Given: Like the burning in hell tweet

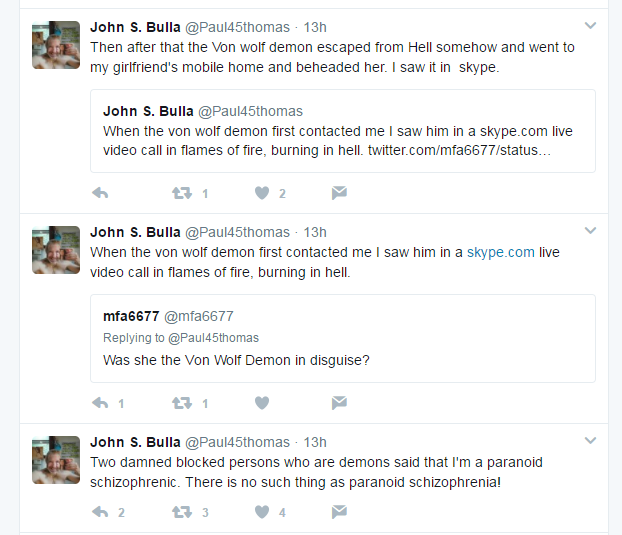Looking at the screenshot, I should pos(262,403).
